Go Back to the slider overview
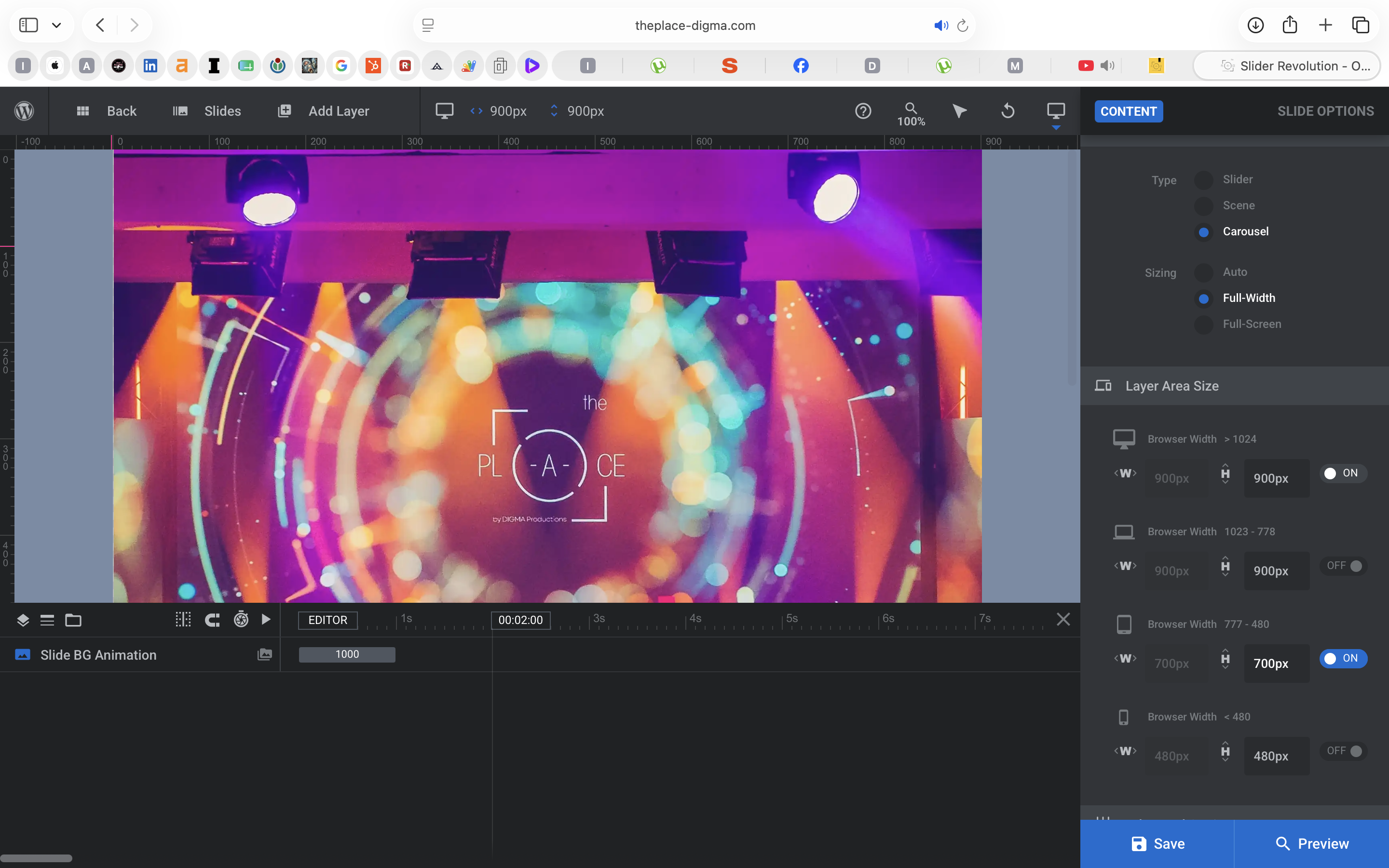 point(107,111)
